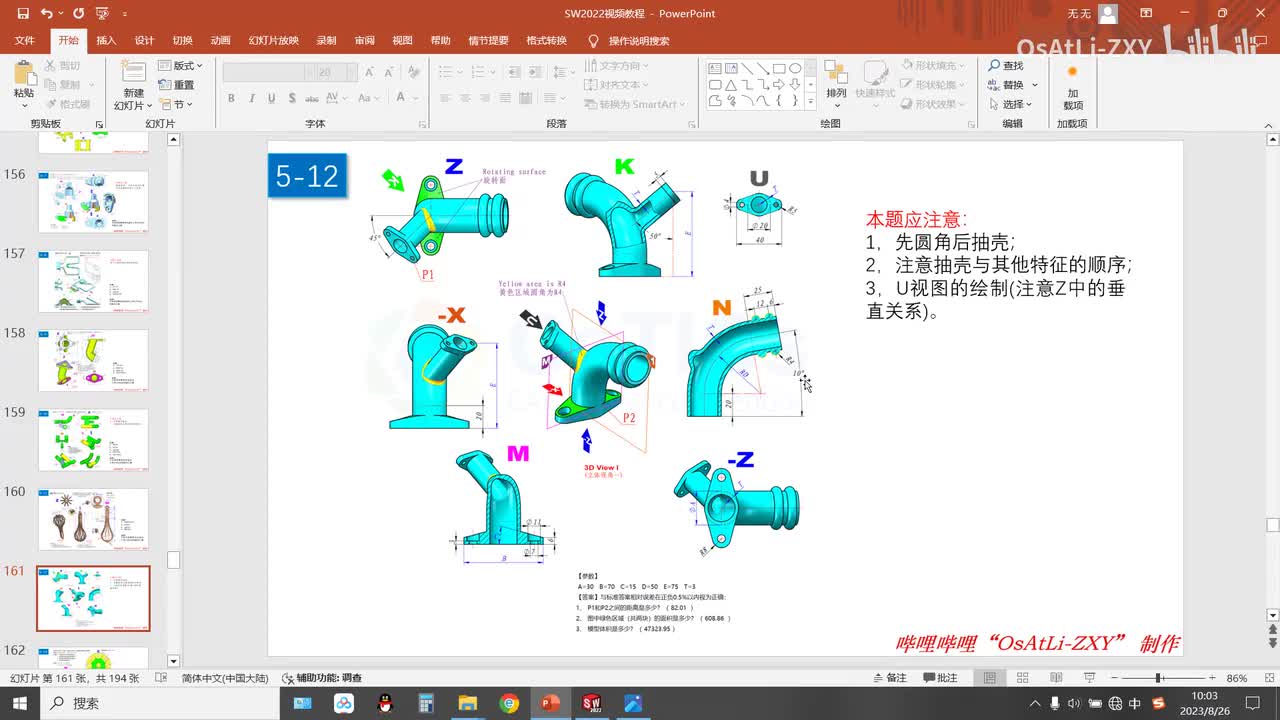Click the zoom in plus button
Viewport: 1280px width, 720px height.
point(1212,678)
